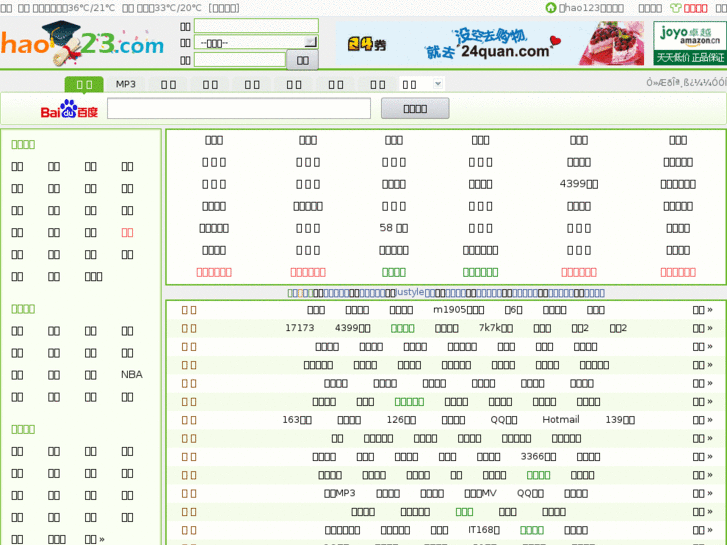Expand sidebar more link with » arrow
This screenshot has width=727, height=545.
coord(95,539)
